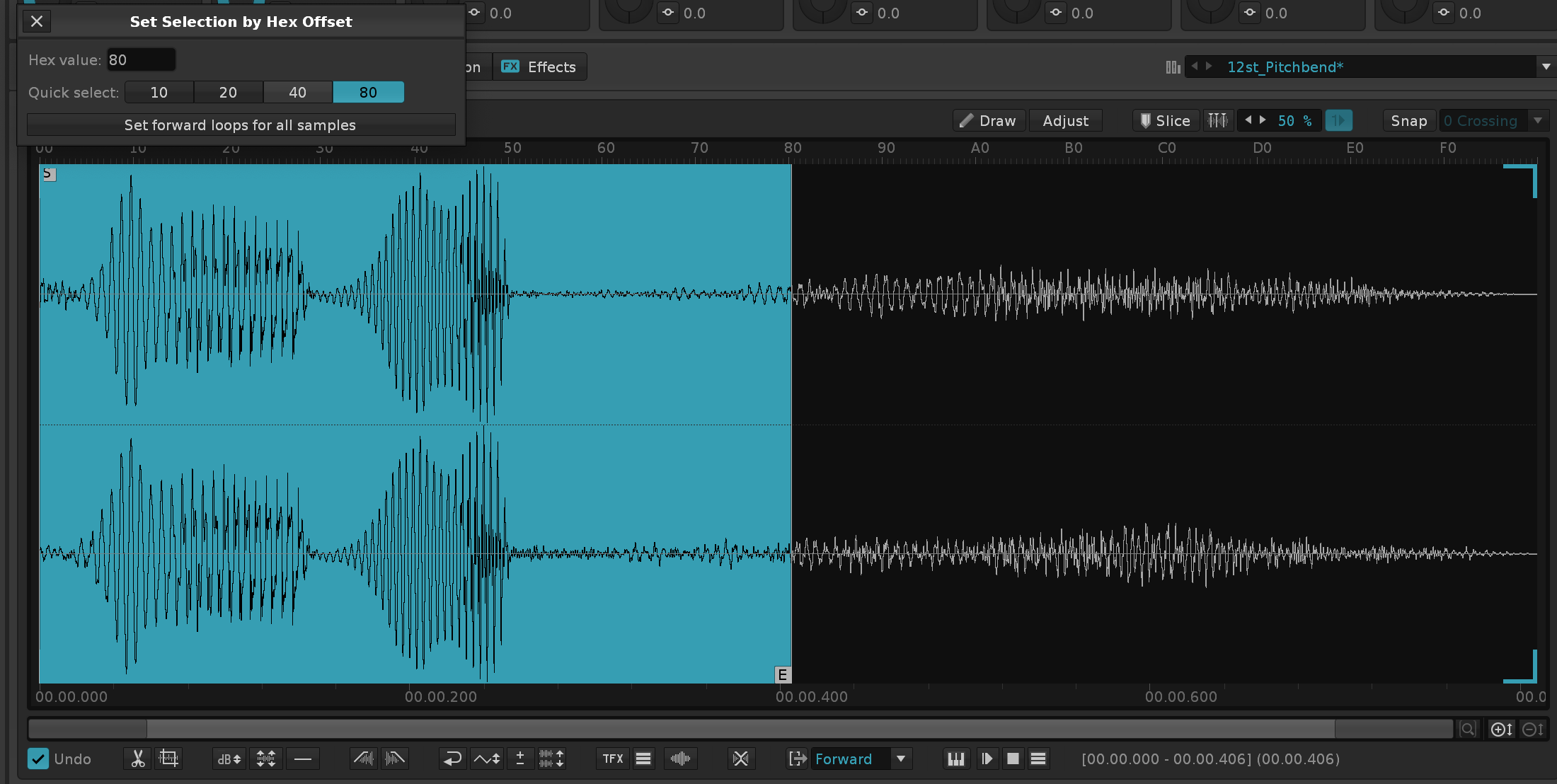Click the fade-in waveform icon
The image size is (1557, 784).
(364, 759)
